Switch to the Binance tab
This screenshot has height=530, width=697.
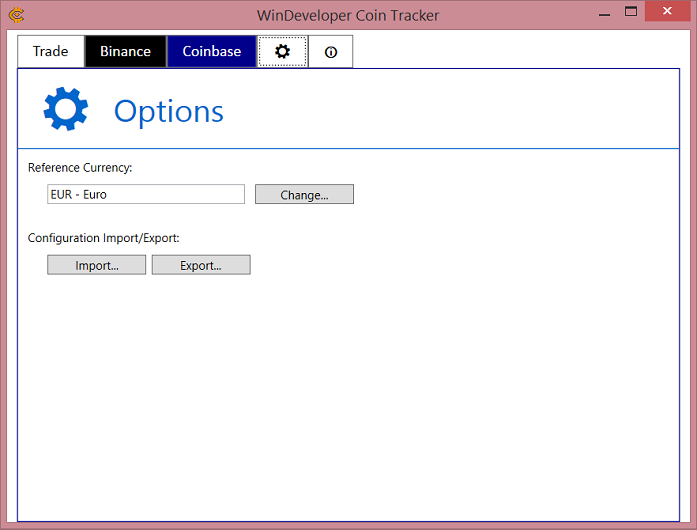(125, 52)
